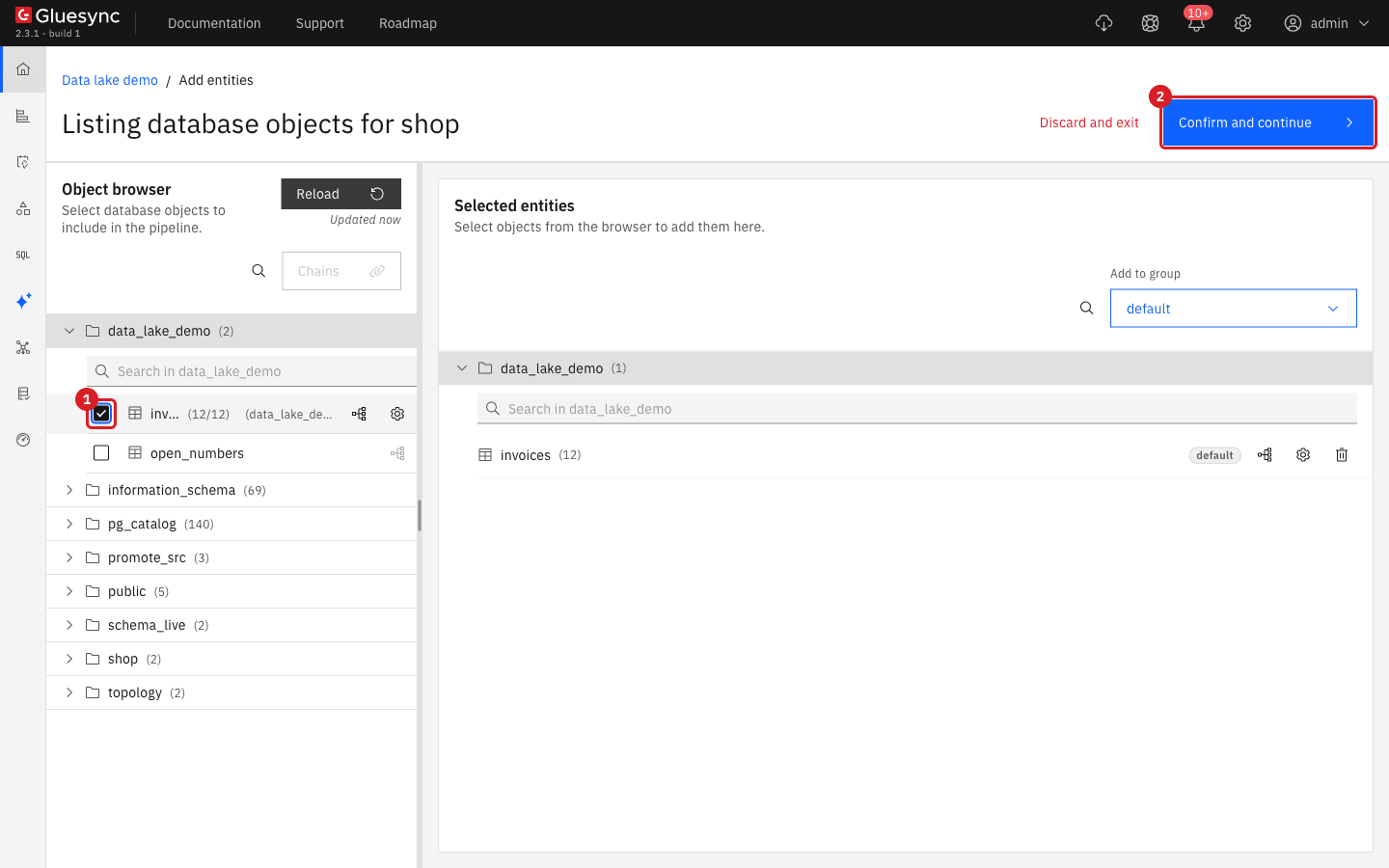This screenshot has width=1389, height=868.
Task: Click the blue sparkle AI sidebar icon
Action: coord(23,301)
